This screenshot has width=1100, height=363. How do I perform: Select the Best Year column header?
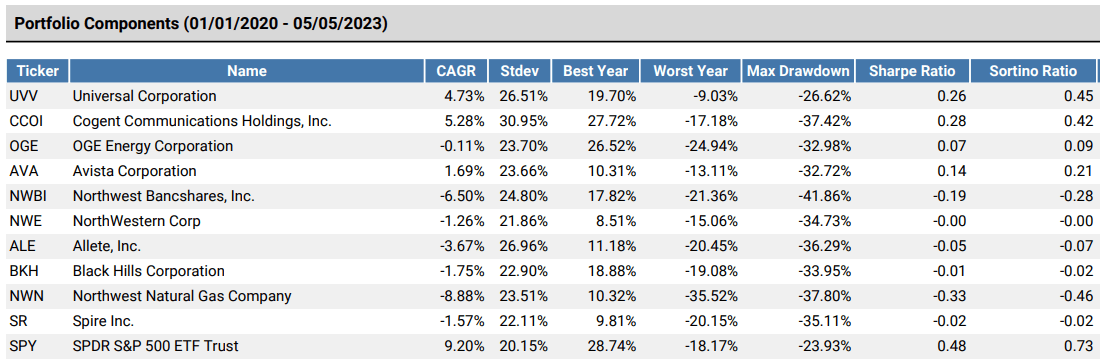tap(596, 71)
